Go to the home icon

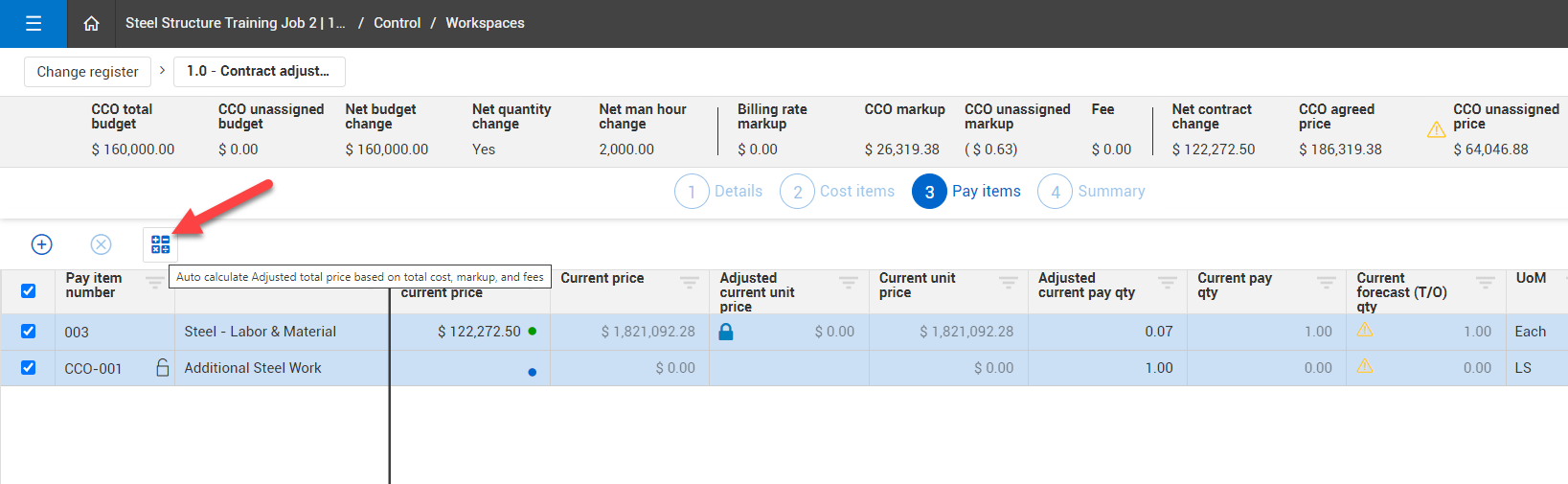(91, 24)
